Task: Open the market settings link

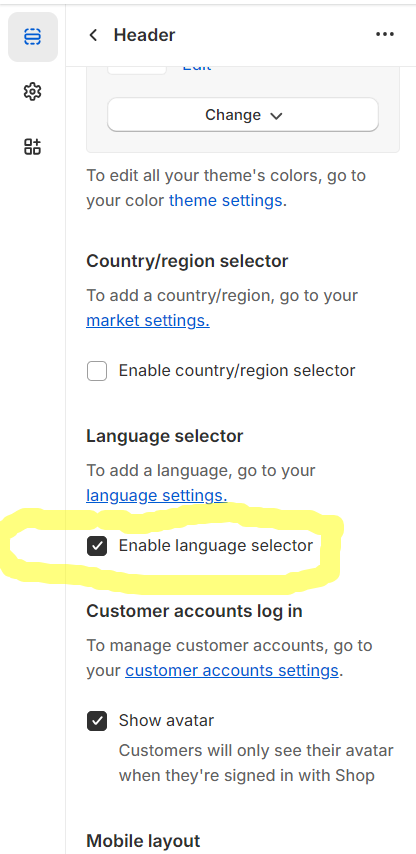Action: click(148, 320)
